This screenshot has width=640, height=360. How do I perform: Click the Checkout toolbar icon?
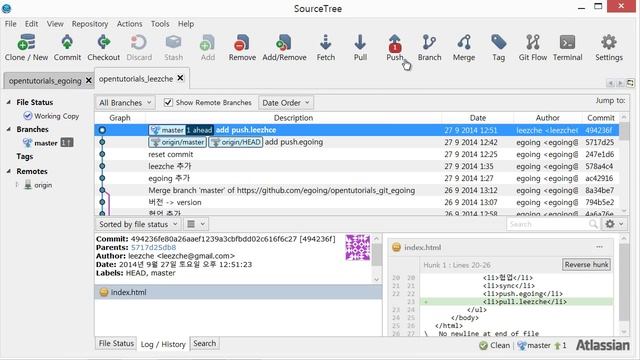tap(103, 42)
